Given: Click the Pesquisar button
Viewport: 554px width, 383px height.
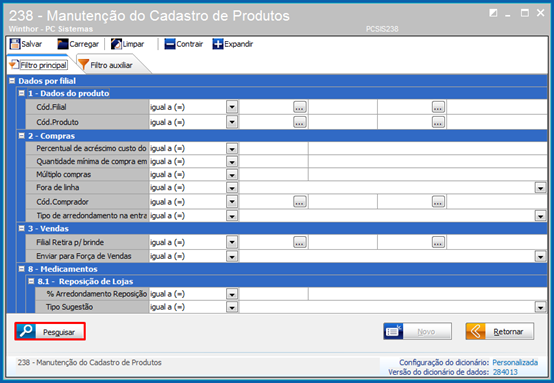Looking at the screenshot, I should point(50,331).
